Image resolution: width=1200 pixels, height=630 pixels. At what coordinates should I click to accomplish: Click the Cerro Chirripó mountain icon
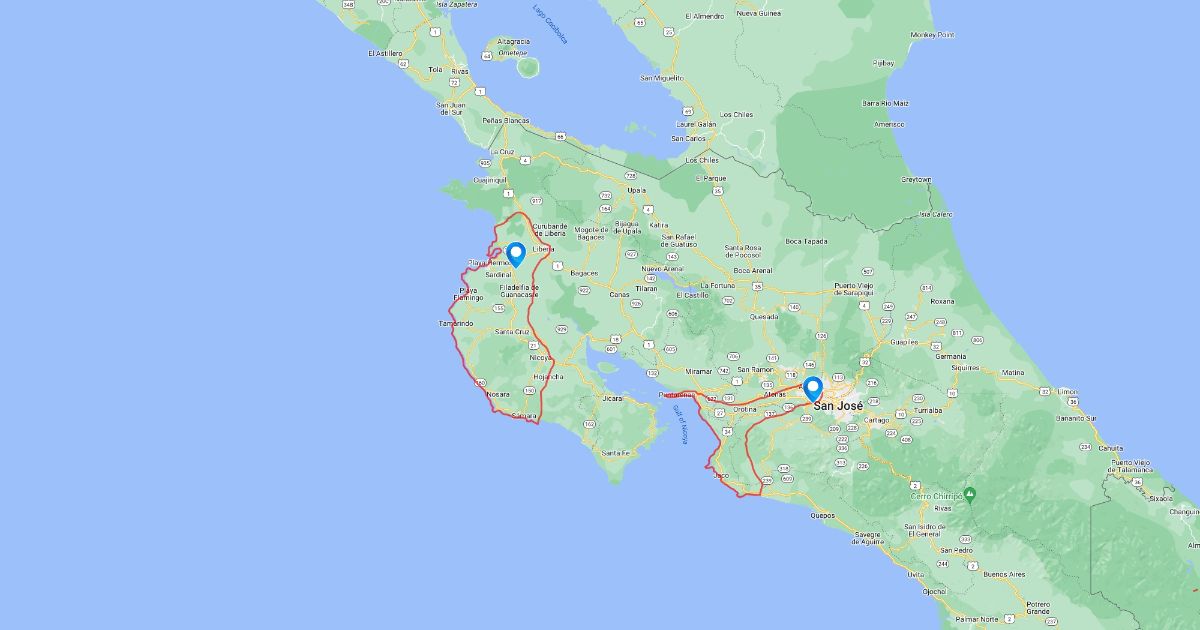pos(969,494)
